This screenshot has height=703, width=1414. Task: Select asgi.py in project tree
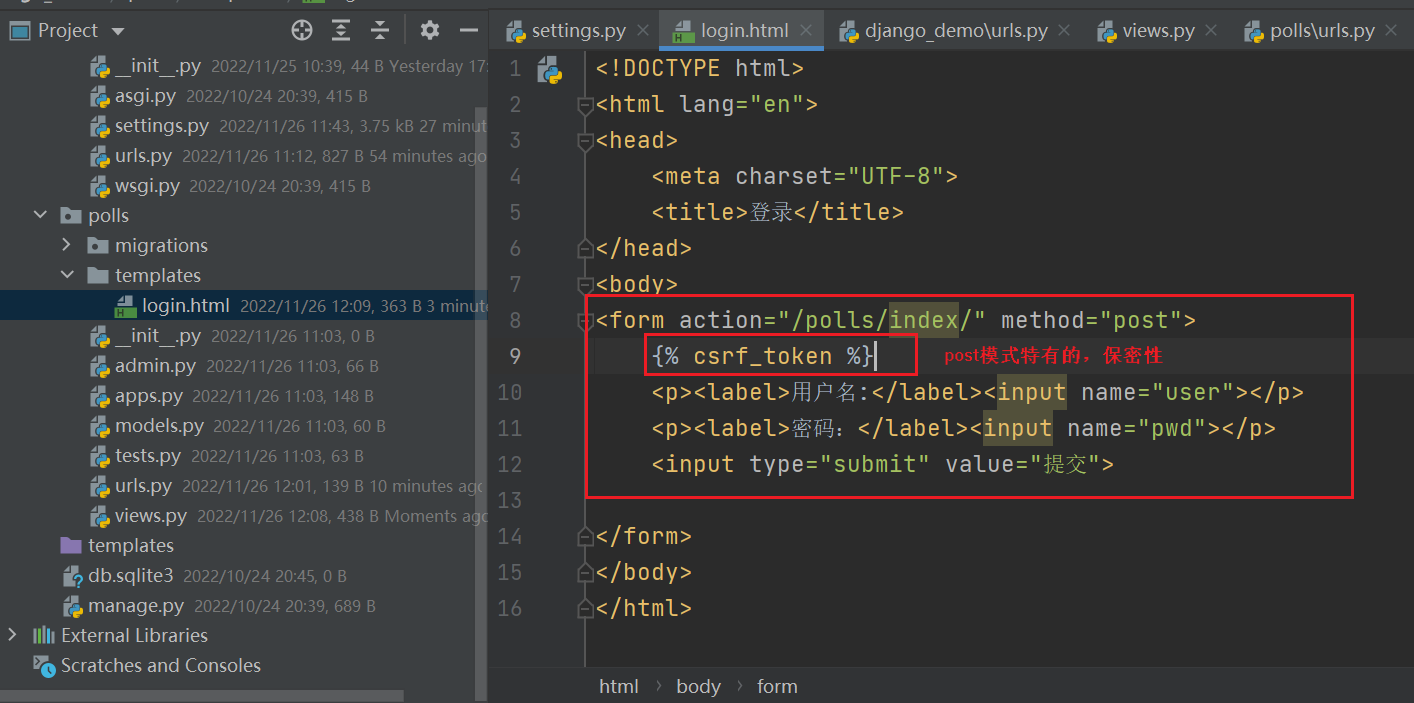(x=145, y=96)
